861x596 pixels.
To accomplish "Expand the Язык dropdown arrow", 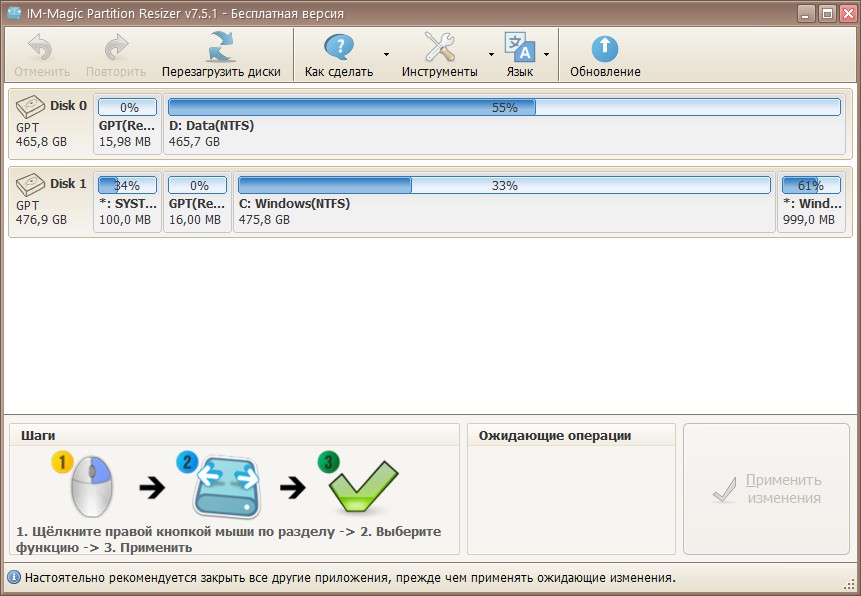I will click(x=546, y=54).
